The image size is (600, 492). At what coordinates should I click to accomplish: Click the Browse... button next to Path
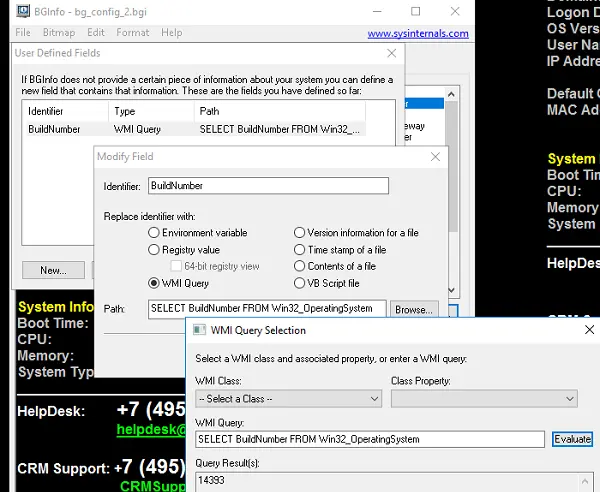pos(414,309)
